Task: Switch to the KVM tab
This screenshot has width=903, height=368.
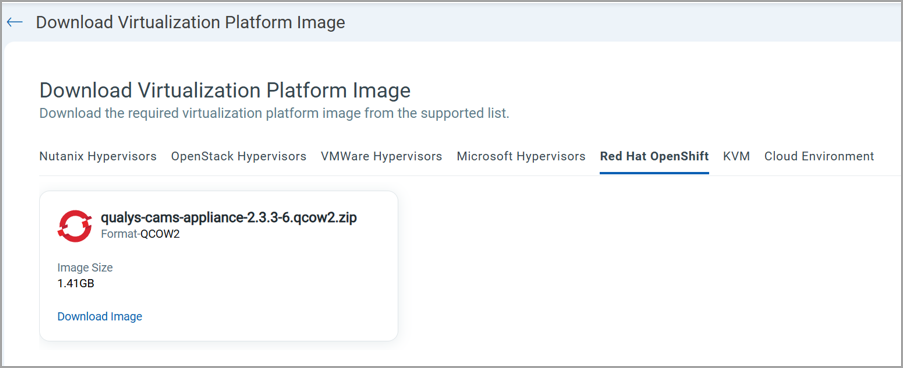Action: tap(737, 156)
